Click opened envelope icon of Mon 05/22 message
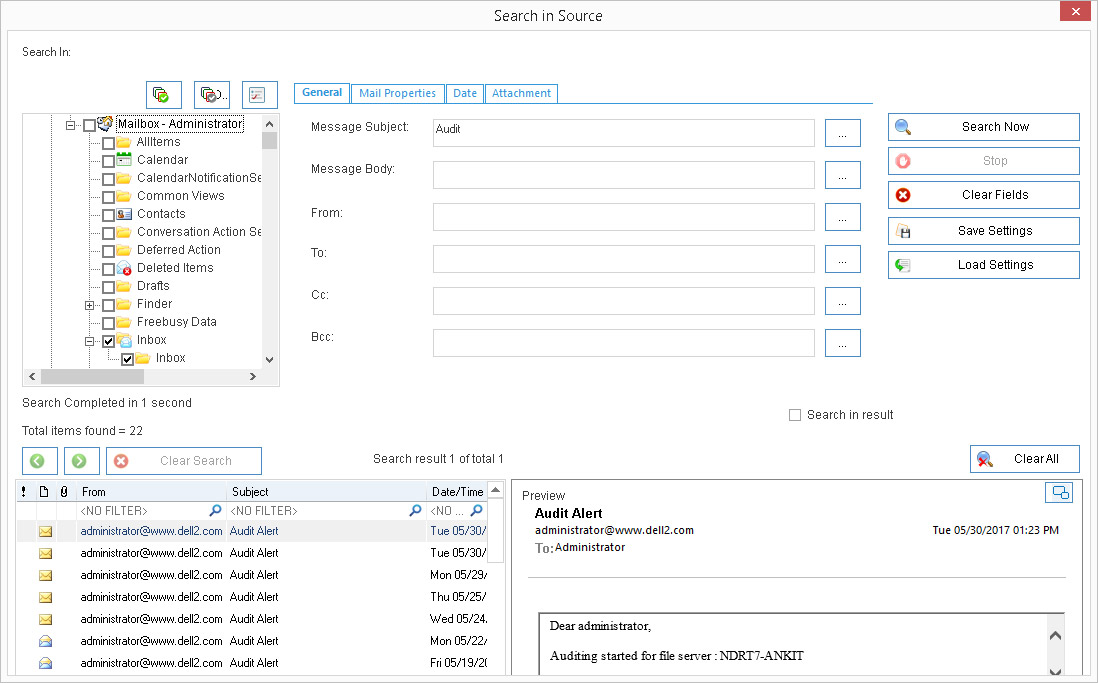 coord(46,641)
